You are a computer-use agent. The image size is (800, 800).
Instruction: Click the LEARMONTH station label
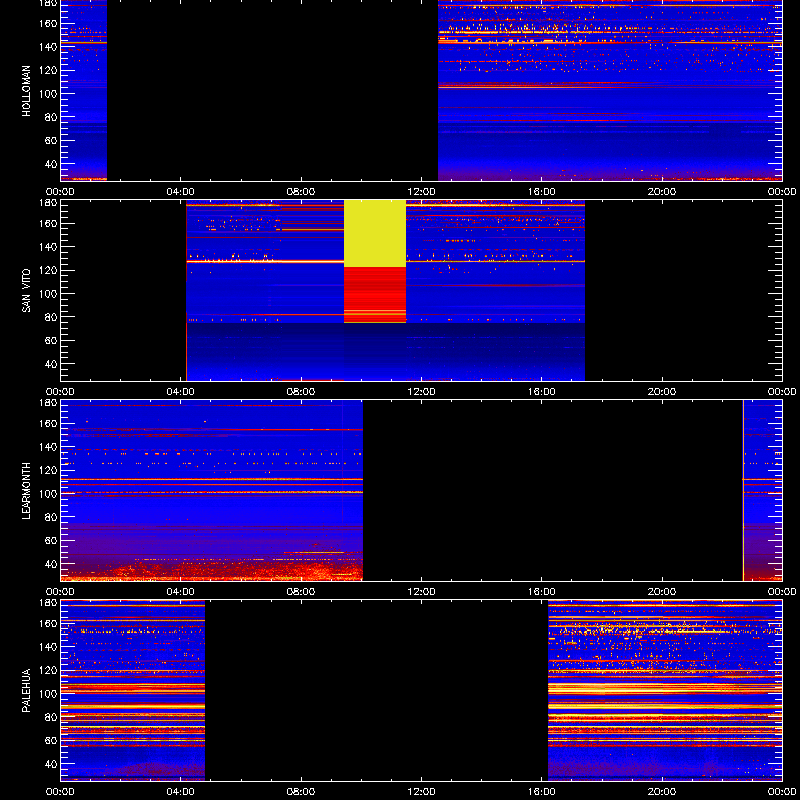27,491
